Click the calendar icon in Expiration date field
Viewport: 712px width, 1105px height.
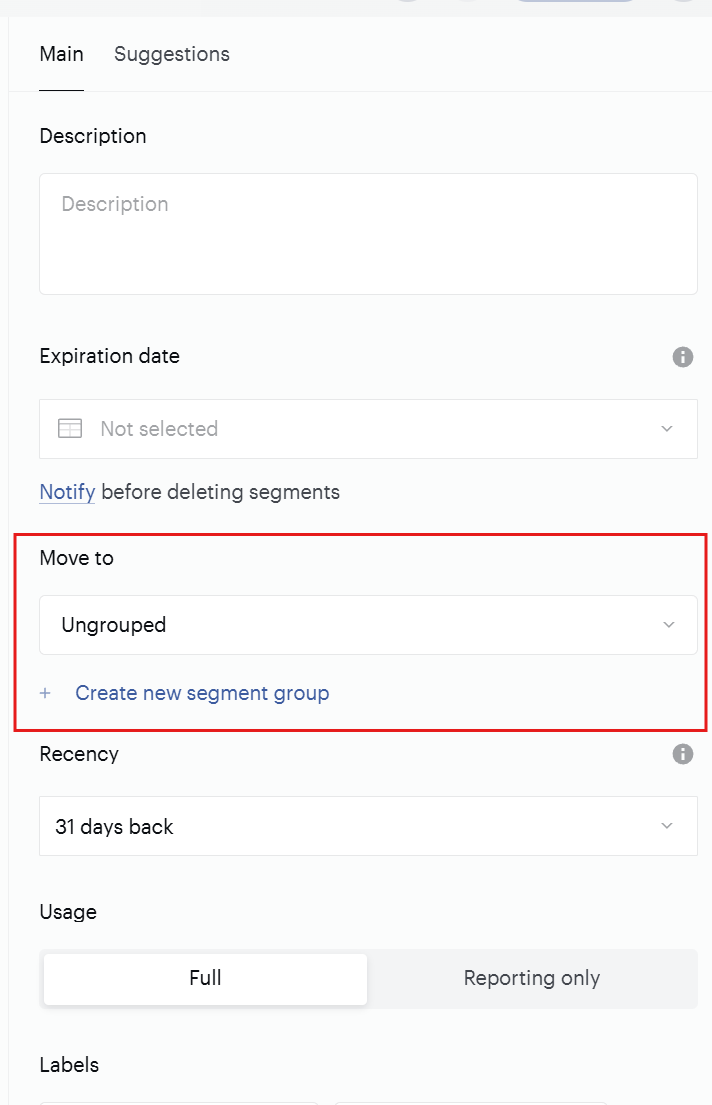coord(70,428)
